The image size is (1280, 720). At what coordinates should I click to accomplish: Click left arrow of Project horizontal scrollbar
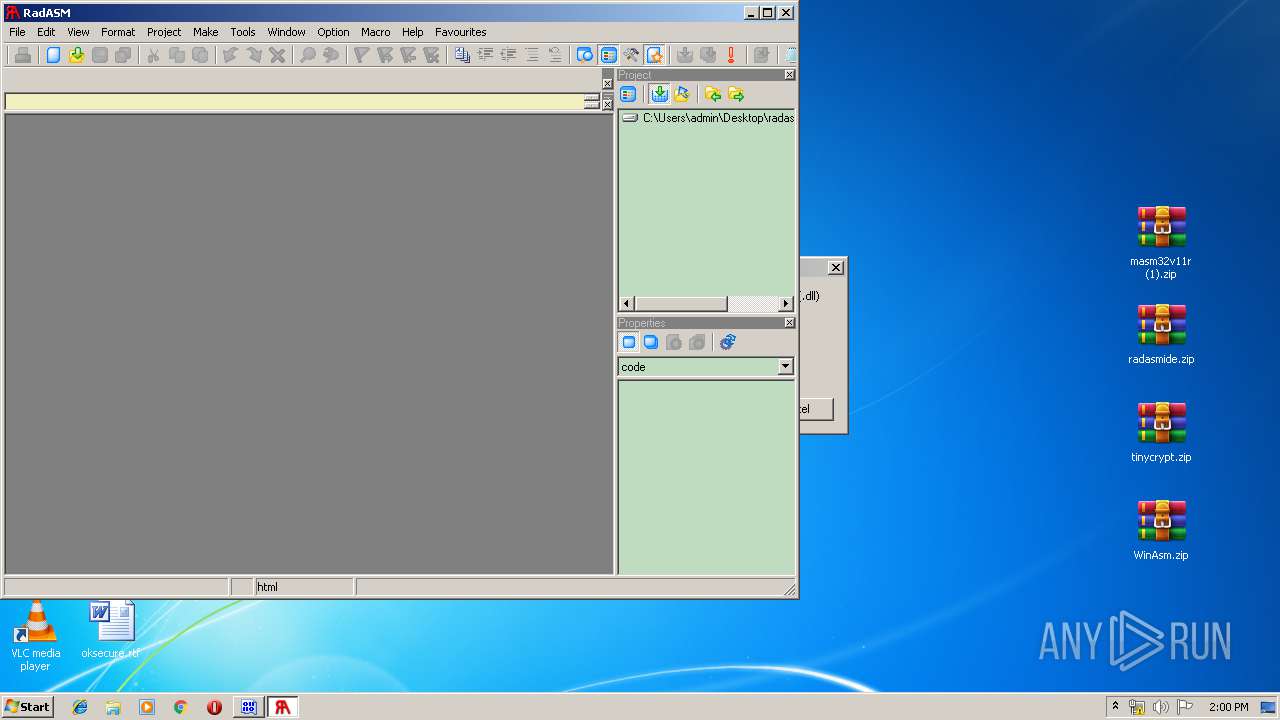(627, 303)
